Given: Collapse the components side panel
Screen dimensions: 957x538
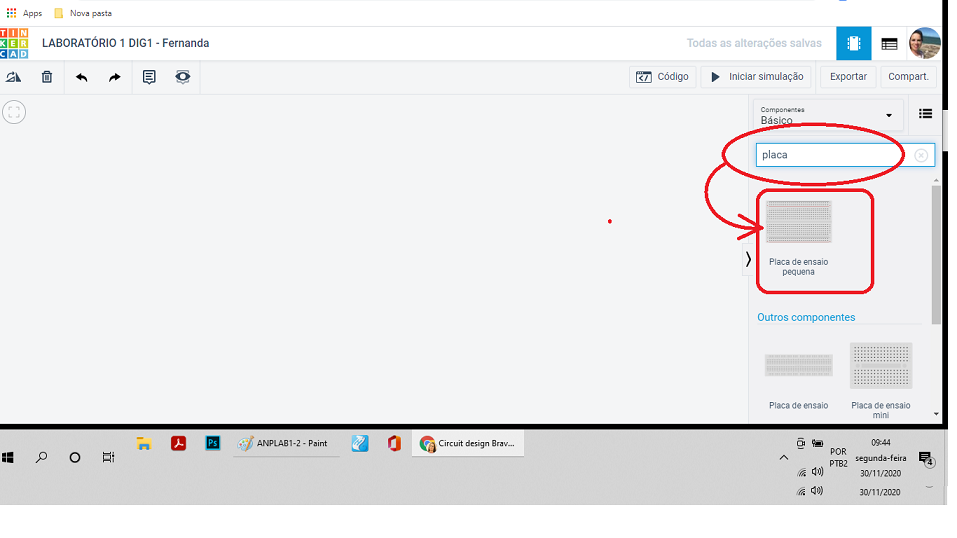Looking at the screenshot, I should [x=748, y=259].
